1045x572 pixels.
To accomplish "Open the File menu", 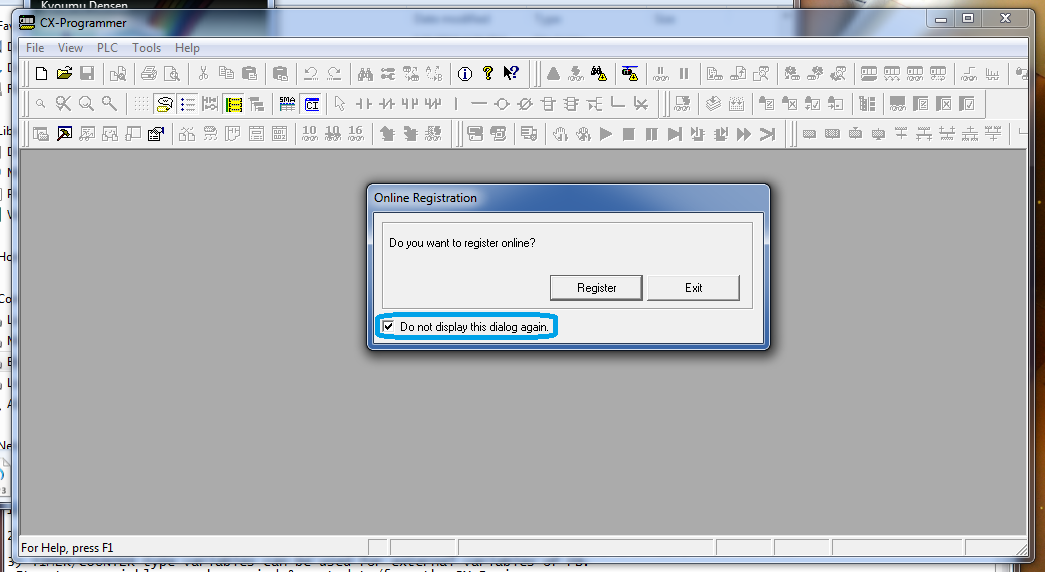I will pyautogui.click(x=35, y=48).
